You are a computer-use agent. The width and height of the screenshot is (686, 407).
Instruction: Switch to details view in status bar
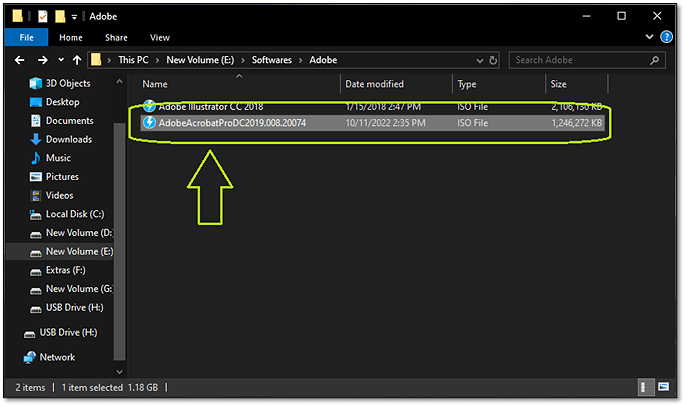coord(647,386)
